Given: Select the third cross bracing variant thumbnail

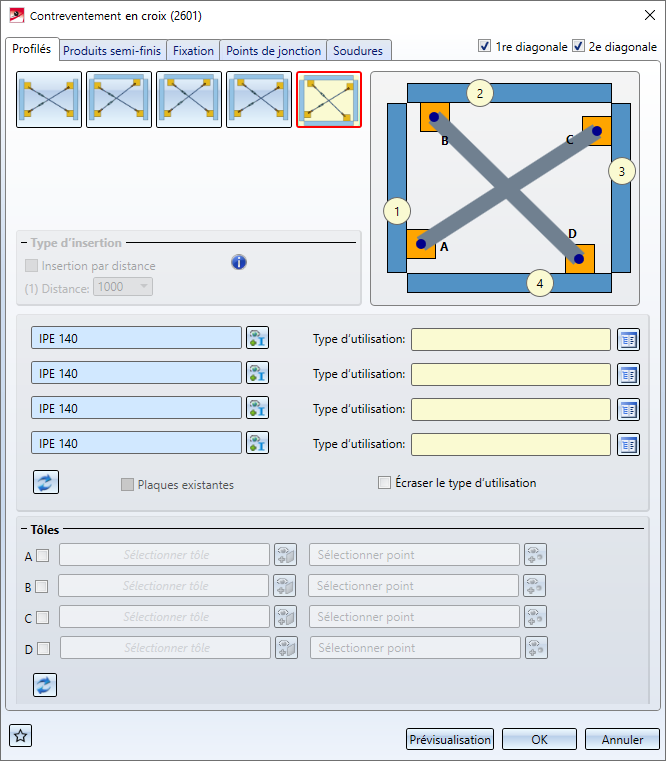Looking at the screenshot, I should 189,99.
